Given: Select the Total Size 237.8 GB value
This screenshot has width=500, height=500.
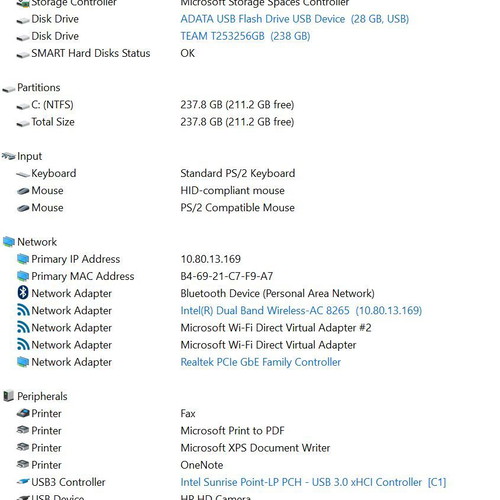Looking at the screenshot, I should point(237,122).
